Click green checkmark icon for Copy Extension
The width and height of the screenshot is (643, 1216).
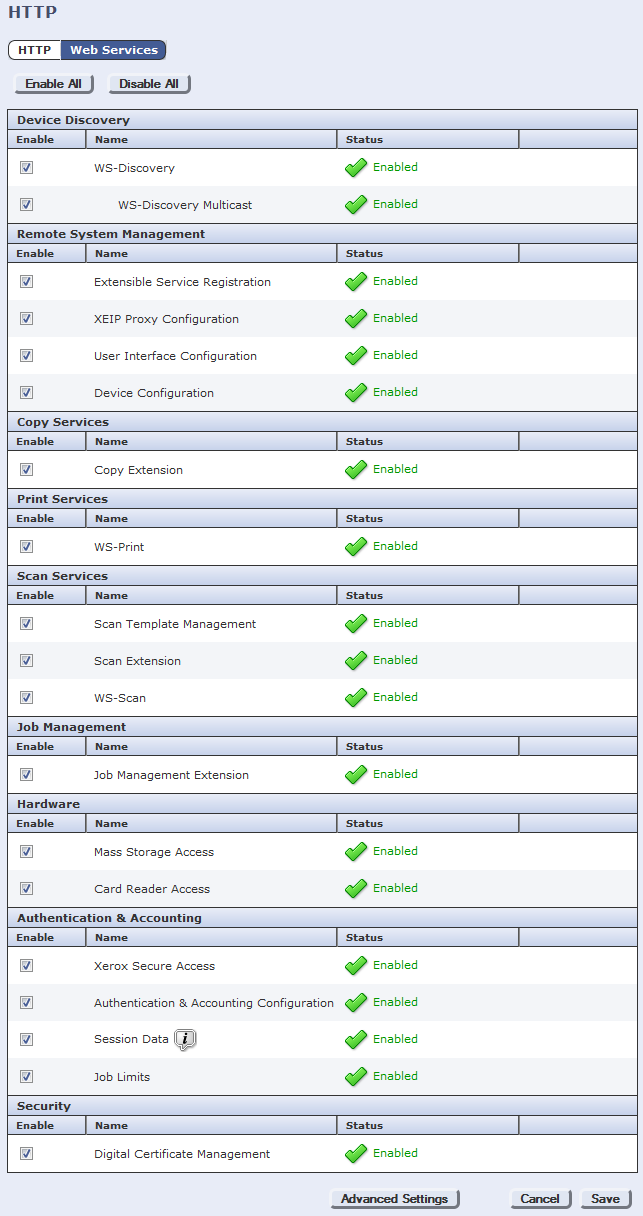pos(356,470)
